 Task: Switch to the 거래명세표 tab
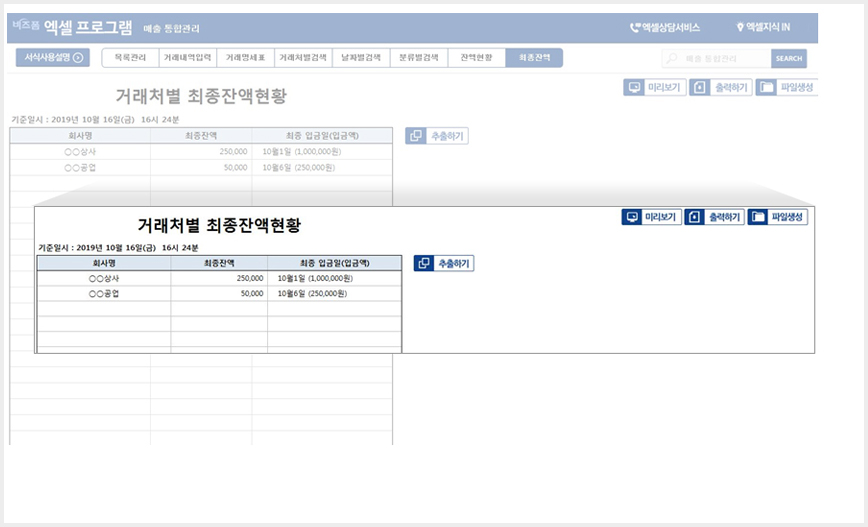click(x=245, y=58)
